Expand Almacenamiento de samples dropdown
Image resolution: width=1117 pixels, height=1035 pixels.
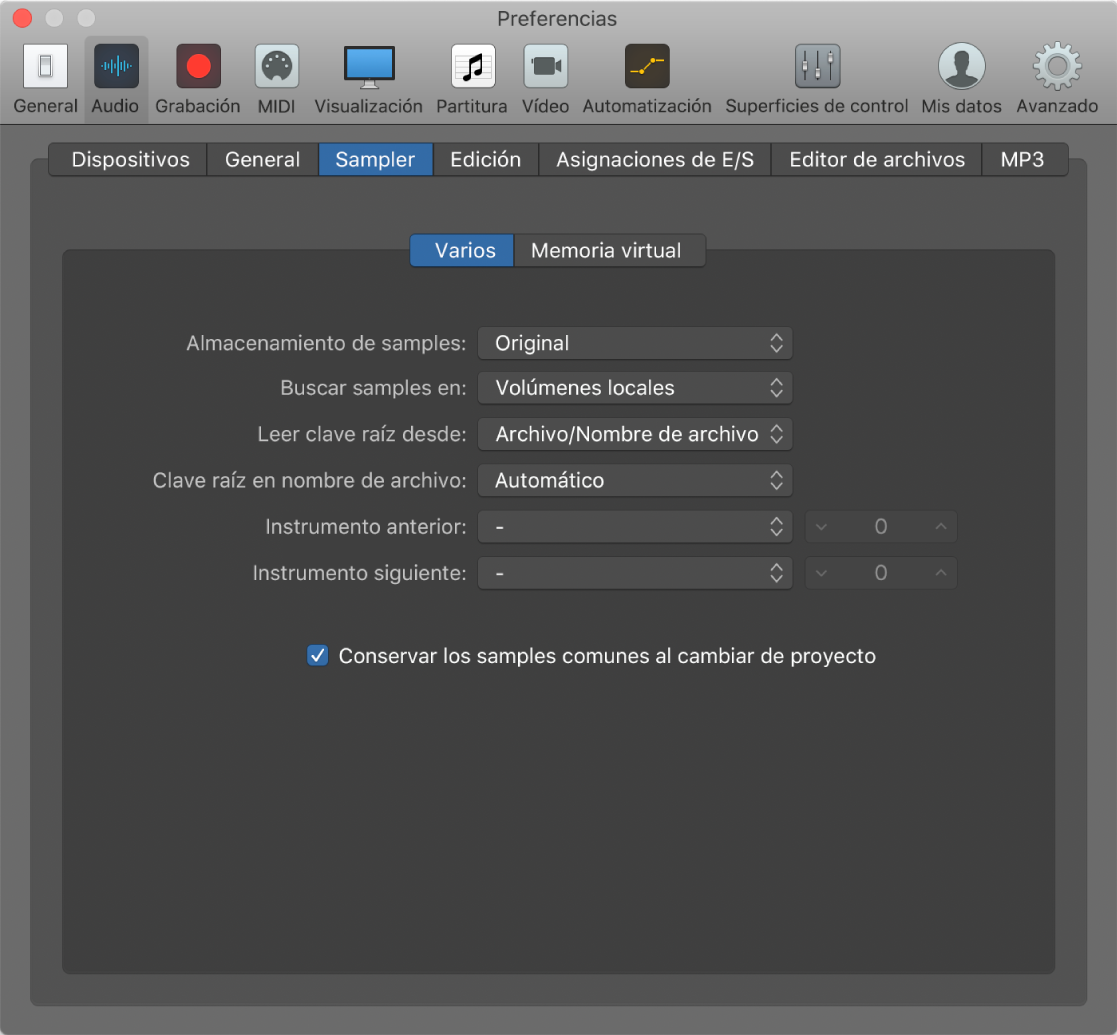(x=634, y=343)
